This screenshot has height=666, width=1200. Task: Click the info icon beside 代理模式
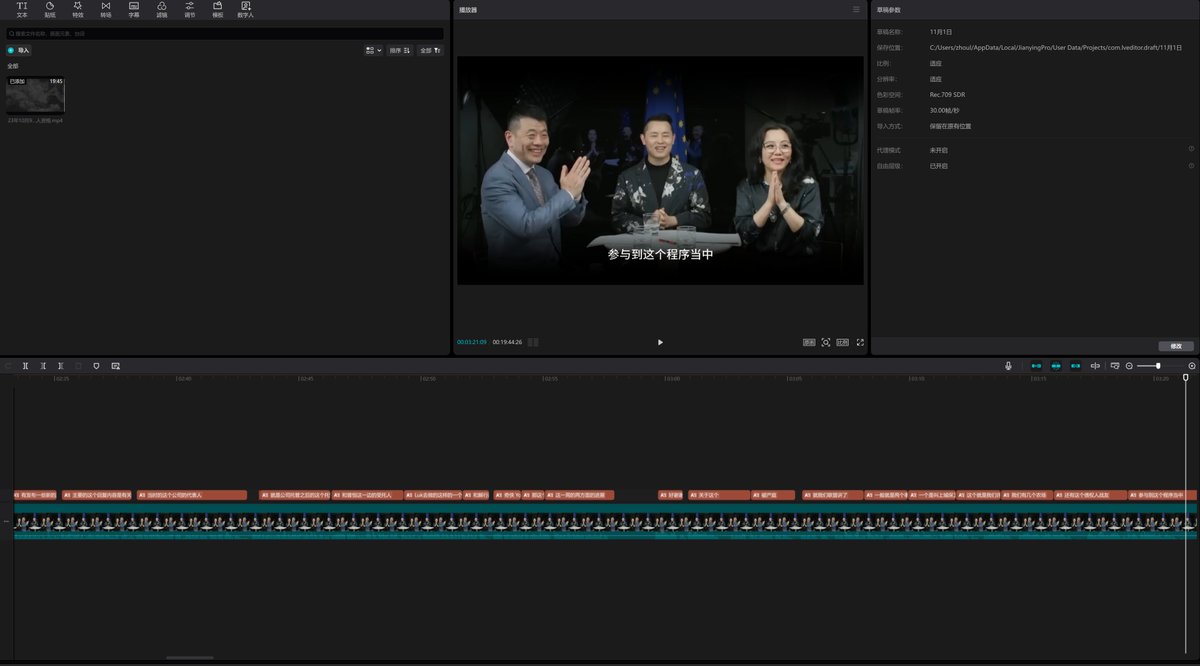click(1191, 149)
